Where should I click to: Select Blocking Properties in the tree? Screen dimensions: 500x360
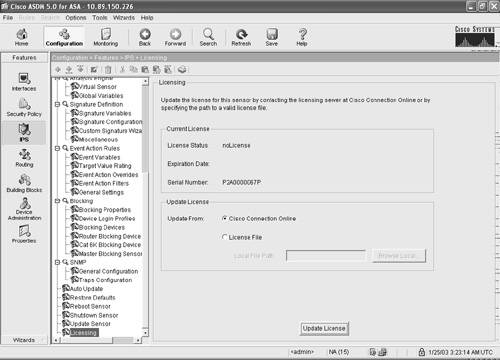point(101,210)
